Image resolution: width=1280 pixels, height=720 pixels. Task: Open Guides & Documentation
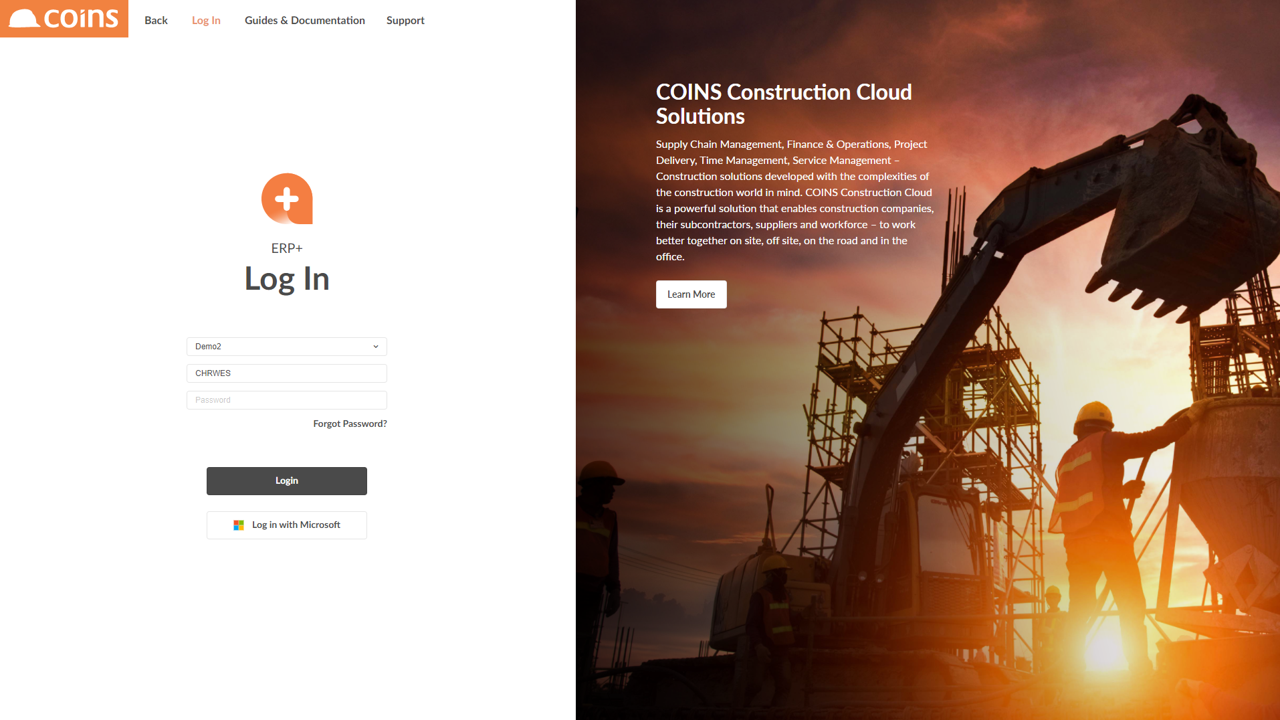pyautogui.click(x=305, y=20)
